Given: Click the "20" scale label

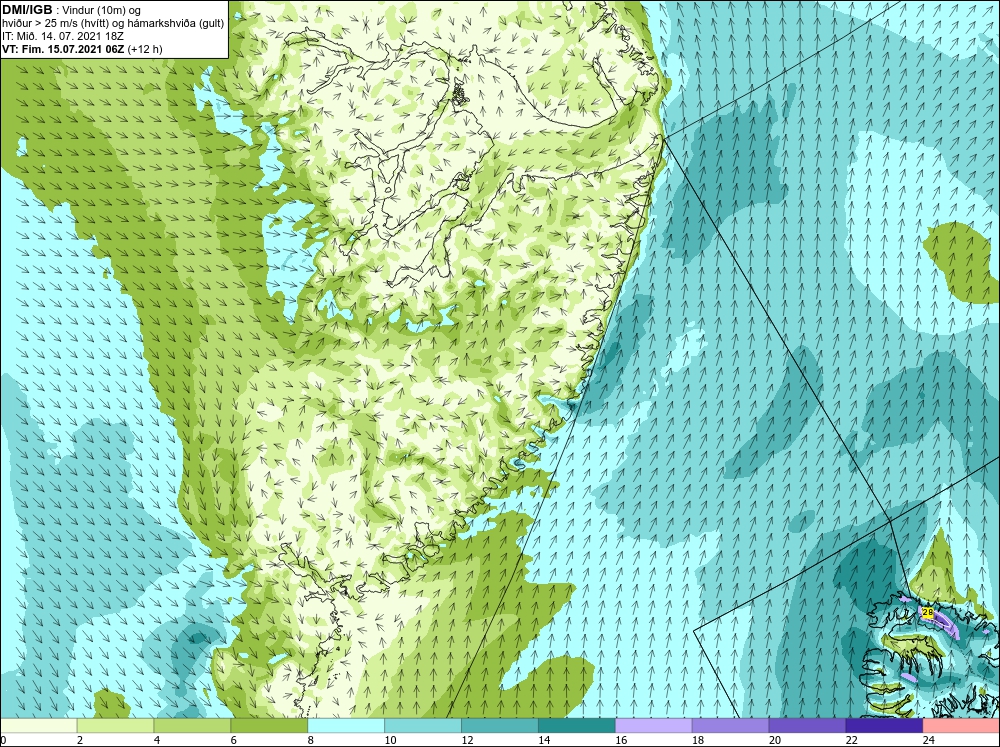Looking at the screenshot, I should [775, 740].
